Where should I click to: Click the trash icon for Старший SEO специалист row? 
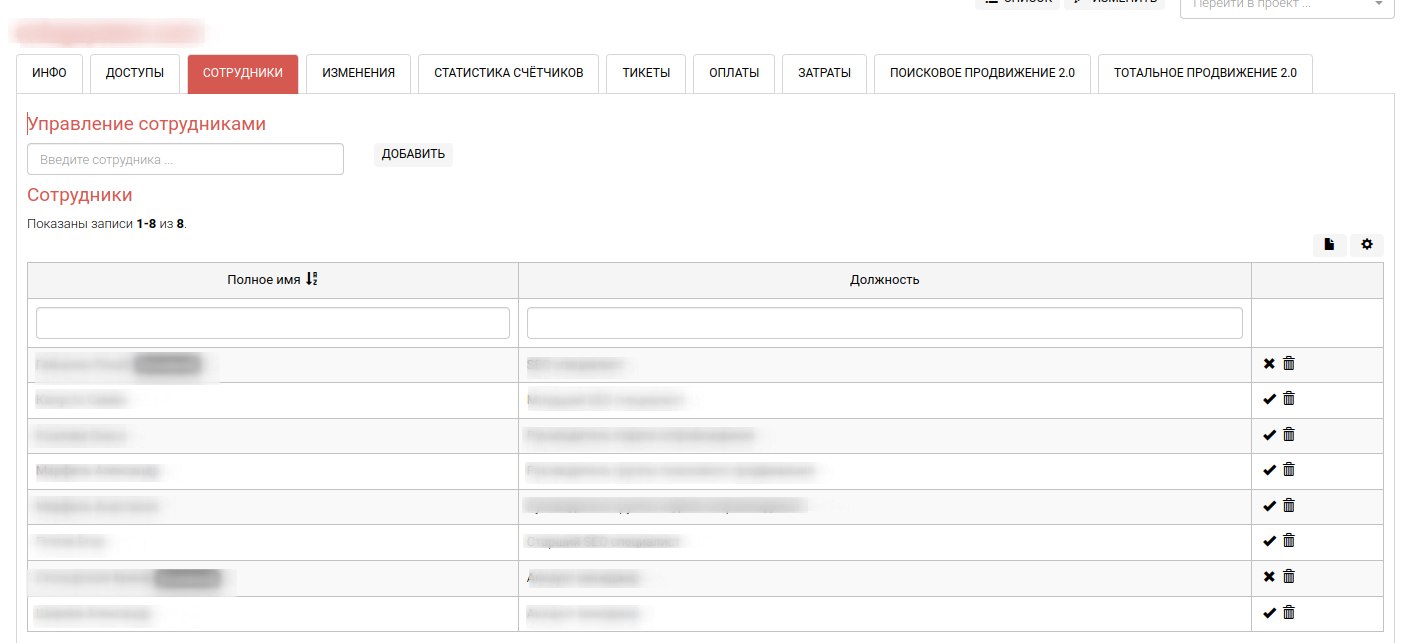pyautogui.click(x=1289, y=541)
